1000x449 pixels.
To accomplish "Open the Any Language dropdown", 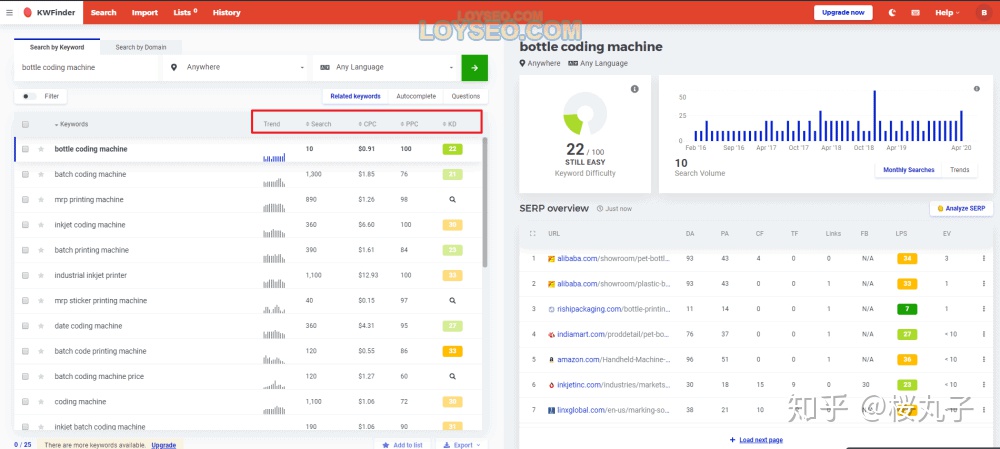I will pos(385,68).
